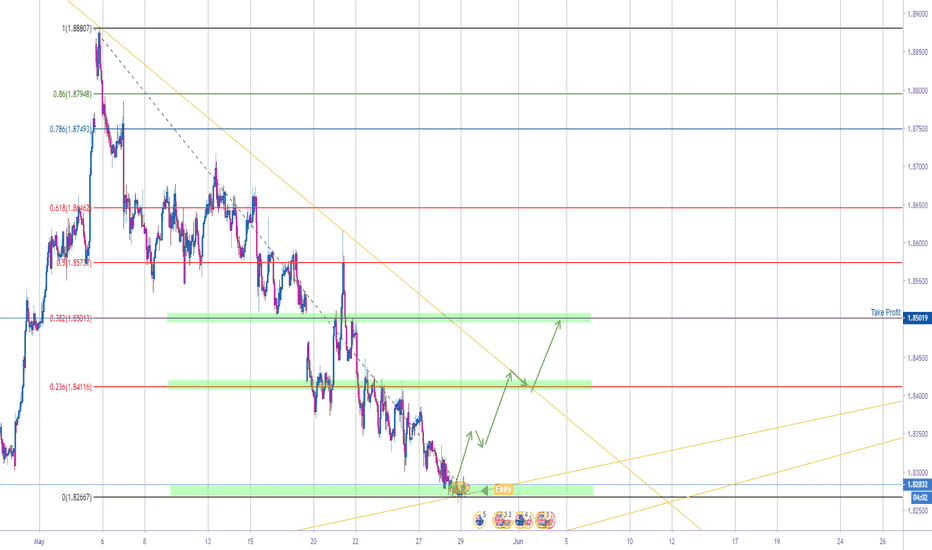Click 1.85500 on the price axis
This screenshot has height=550, width=932.
tap(917, 281)
